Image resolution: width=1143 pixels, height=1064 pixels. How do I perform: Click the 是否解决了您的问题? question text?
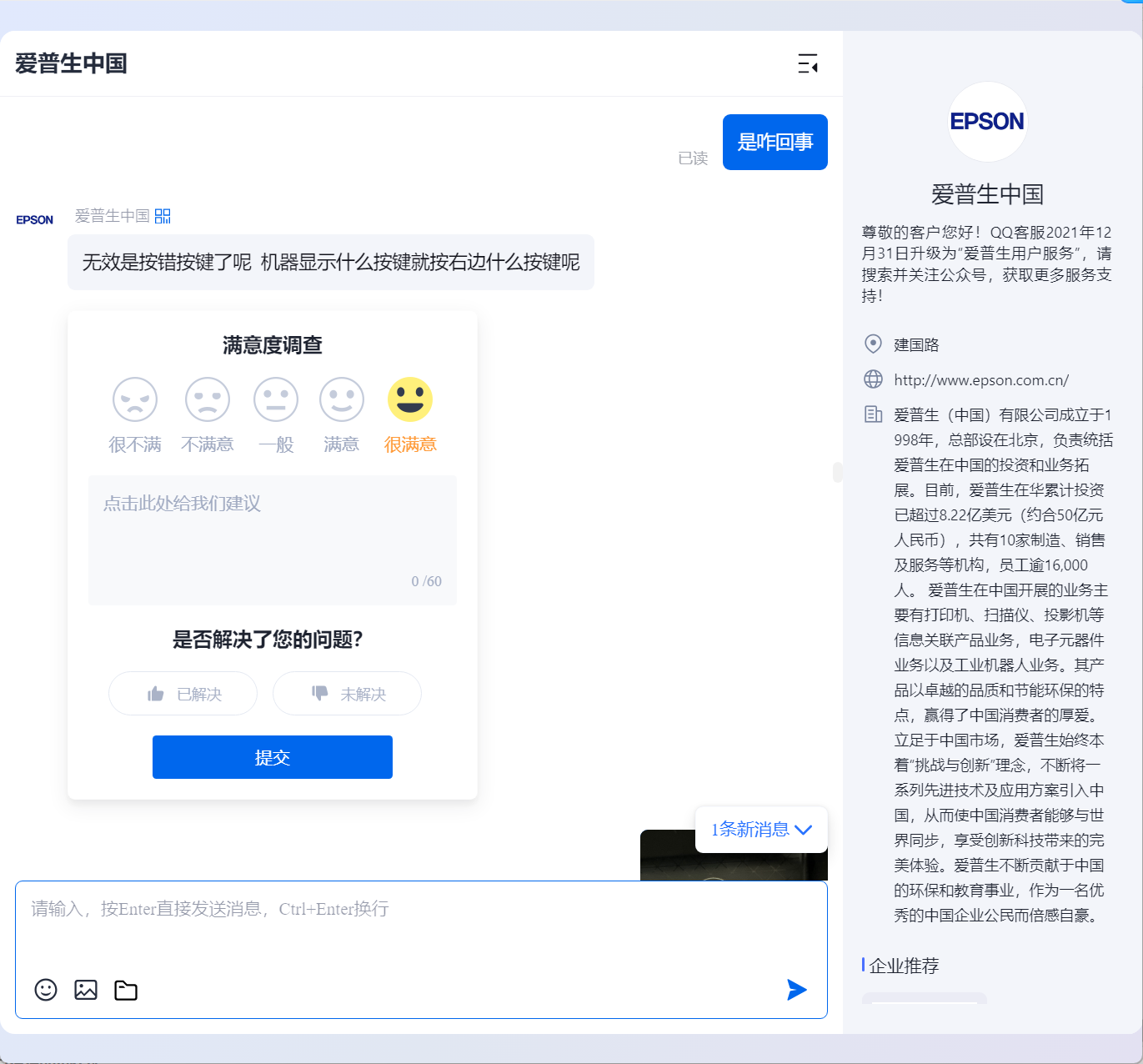(x=268, y=640)
